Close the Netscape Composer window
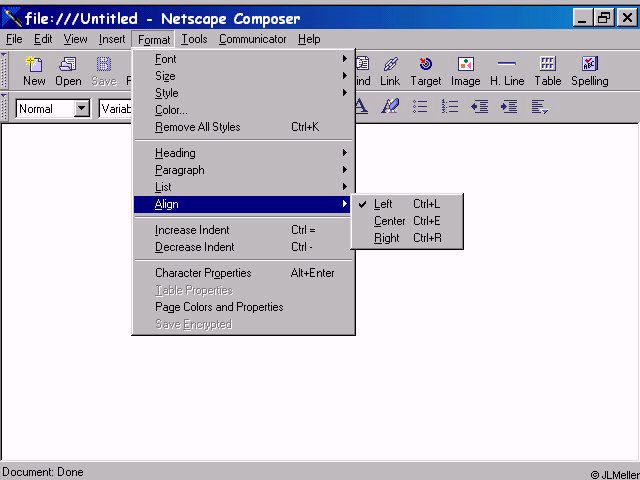Screen dimensions: 640x480 tap(627, 18)
